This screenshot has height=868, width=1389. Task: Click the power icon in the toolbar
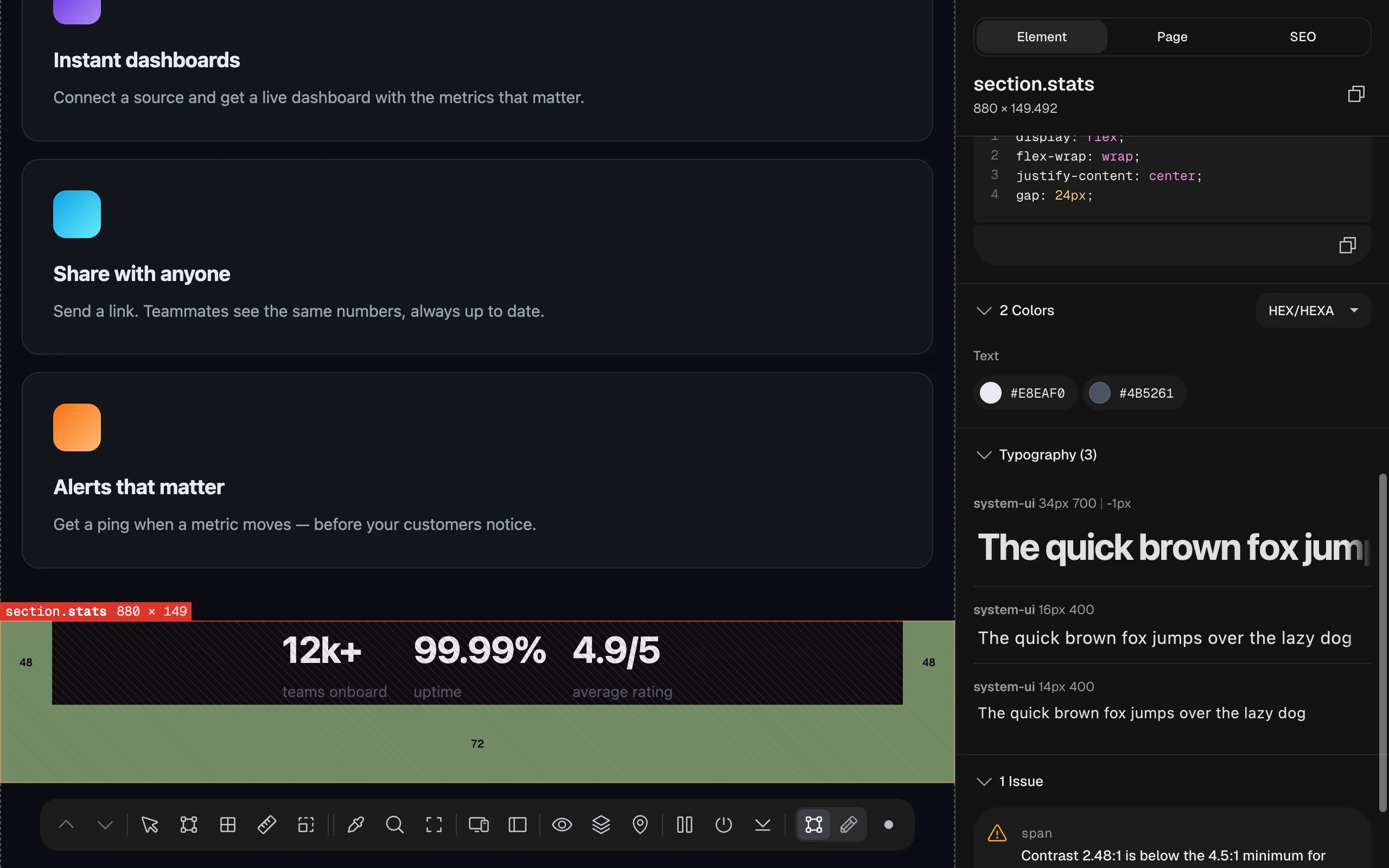[724, 825]
